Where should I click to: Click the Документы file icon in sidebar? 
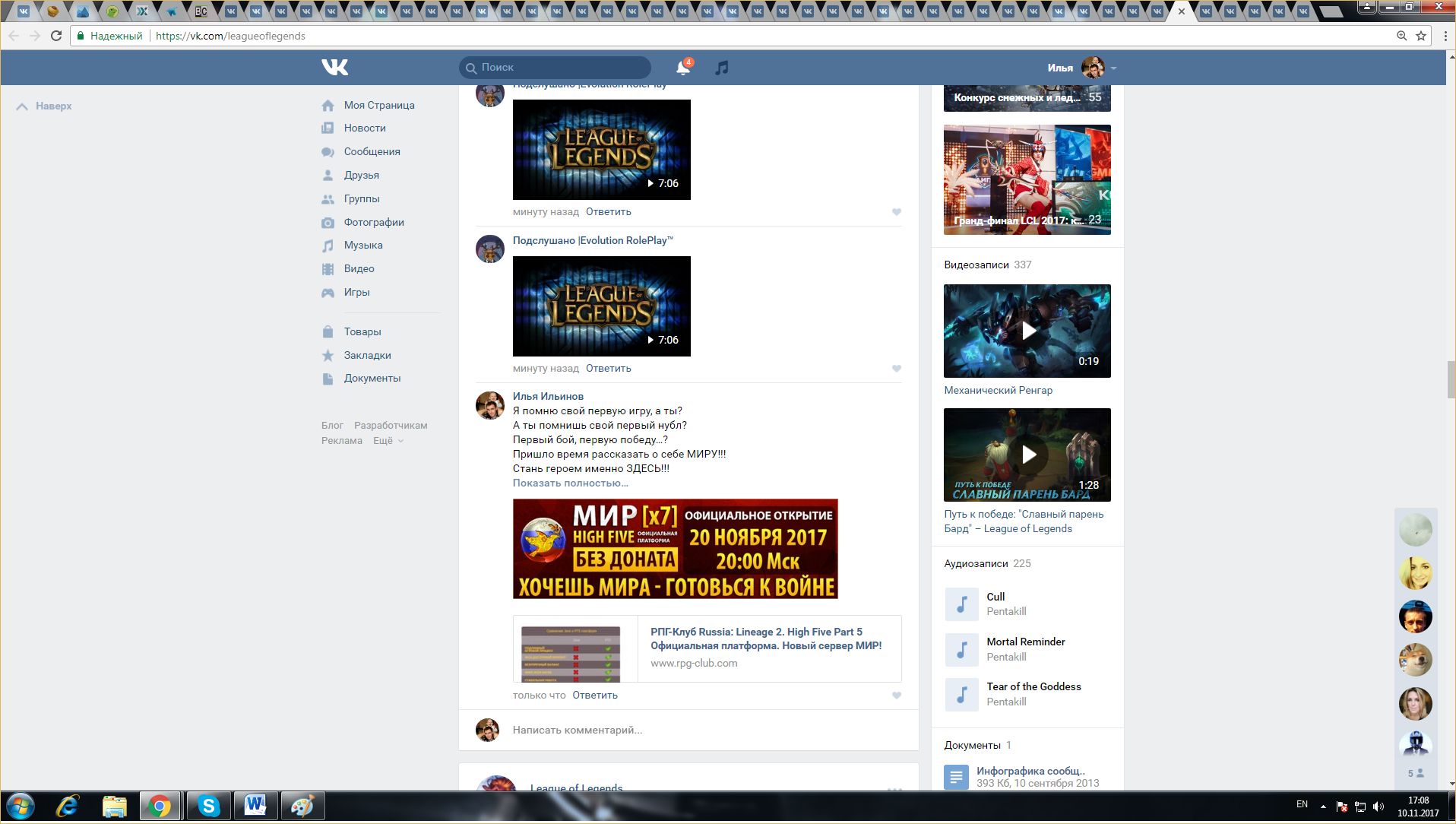(328, 379)
